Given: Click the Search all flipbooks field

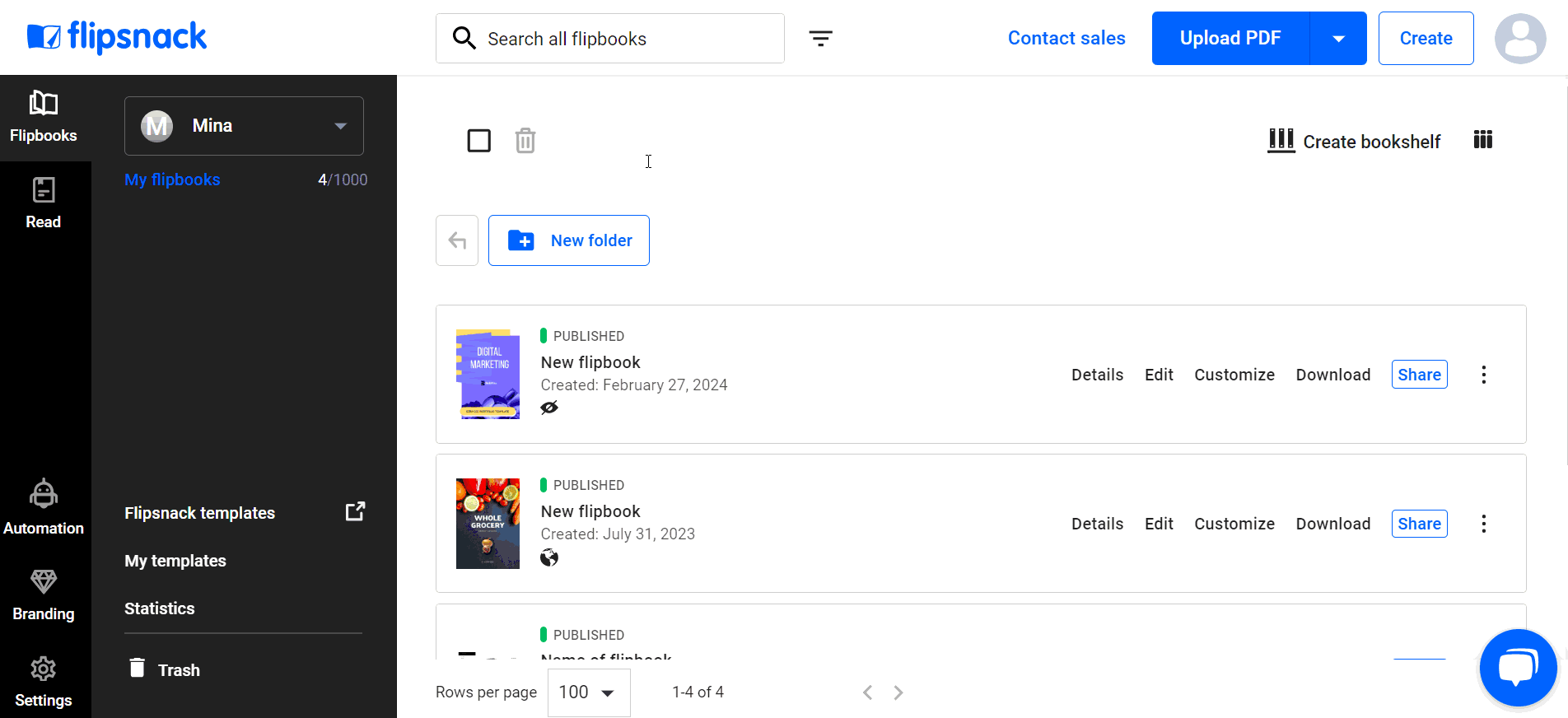Looking at the screenshot, I should [x=610, y=38].
